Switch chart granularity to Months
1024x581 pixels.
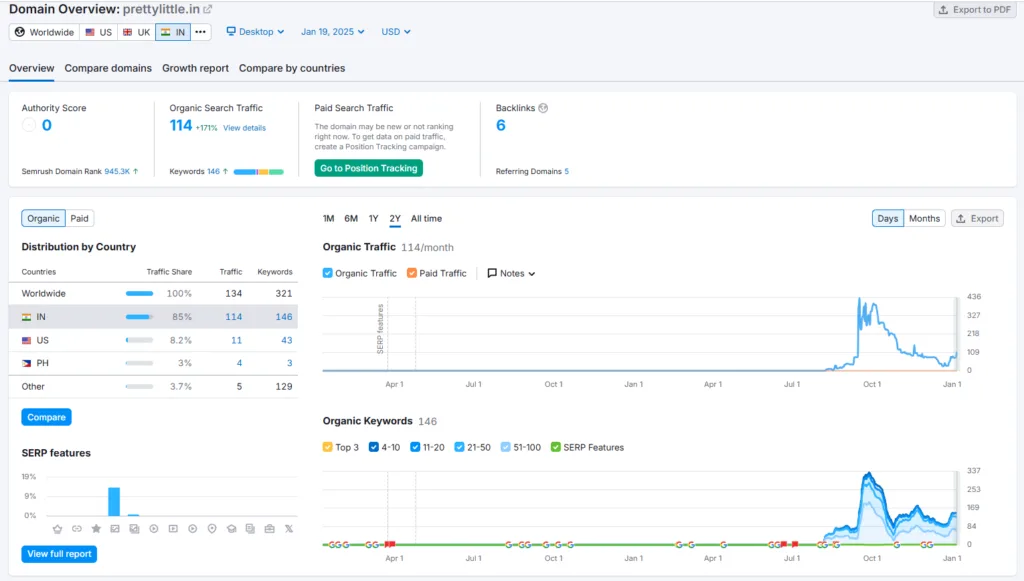click(x=924, y=219)
